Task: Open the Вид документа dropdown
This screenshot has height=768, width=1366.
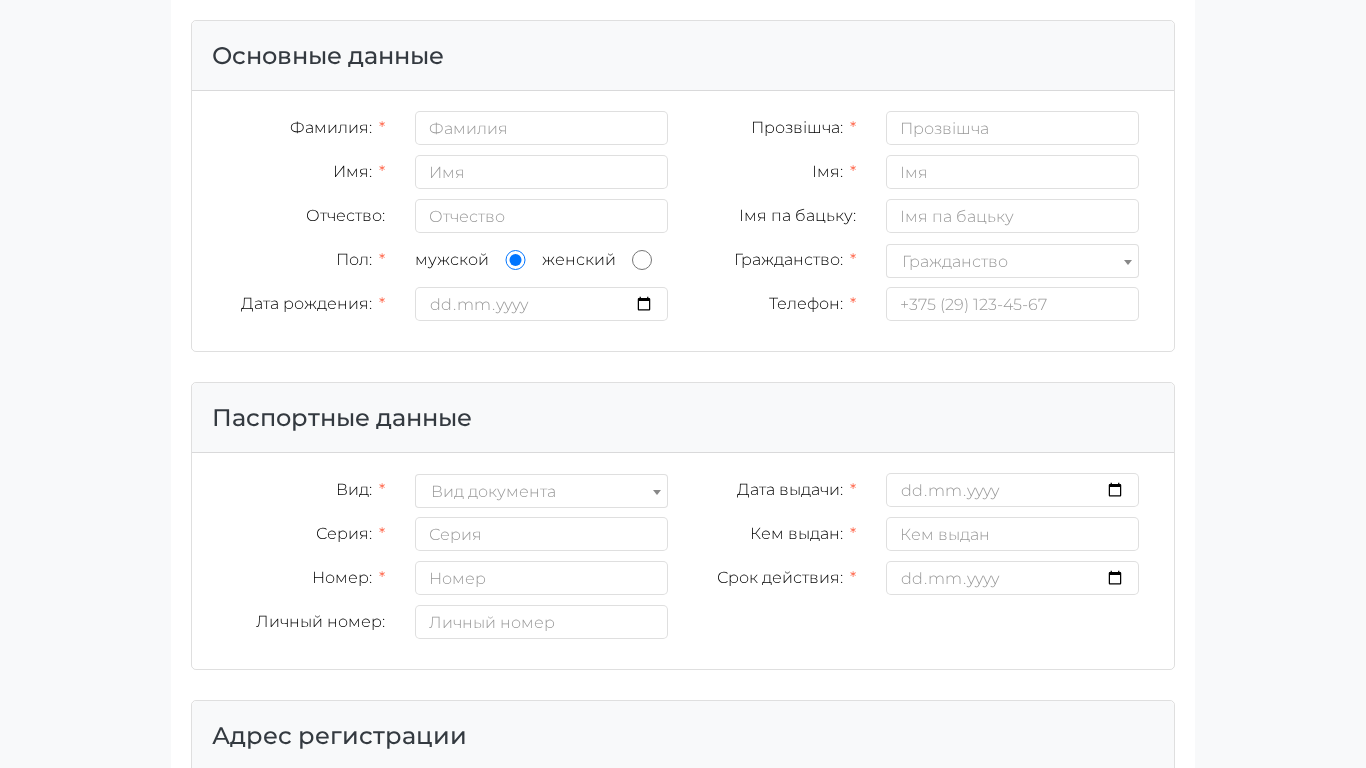Action: point(541,491)
